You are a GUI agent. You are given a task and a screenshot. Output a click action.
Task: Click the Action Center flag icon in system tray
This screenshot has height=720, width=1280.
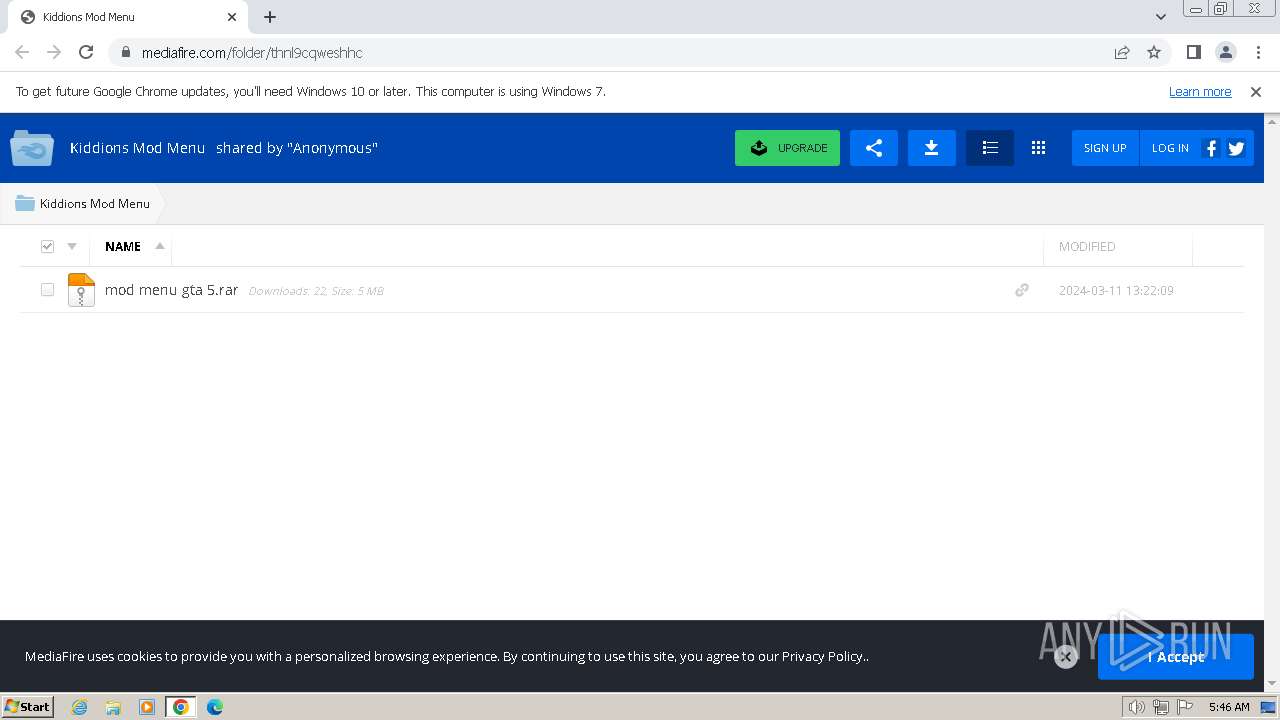coord(1185,707)
